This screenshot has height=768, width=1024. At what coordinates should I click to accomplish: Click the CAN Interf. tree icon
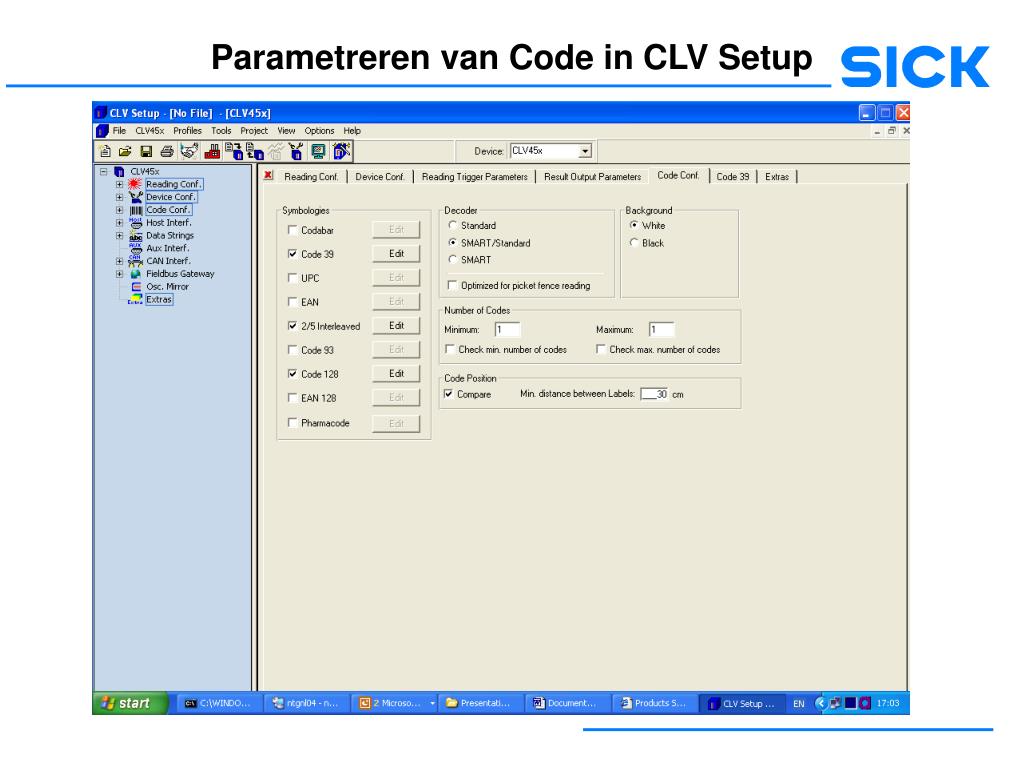tap(136, 261)
